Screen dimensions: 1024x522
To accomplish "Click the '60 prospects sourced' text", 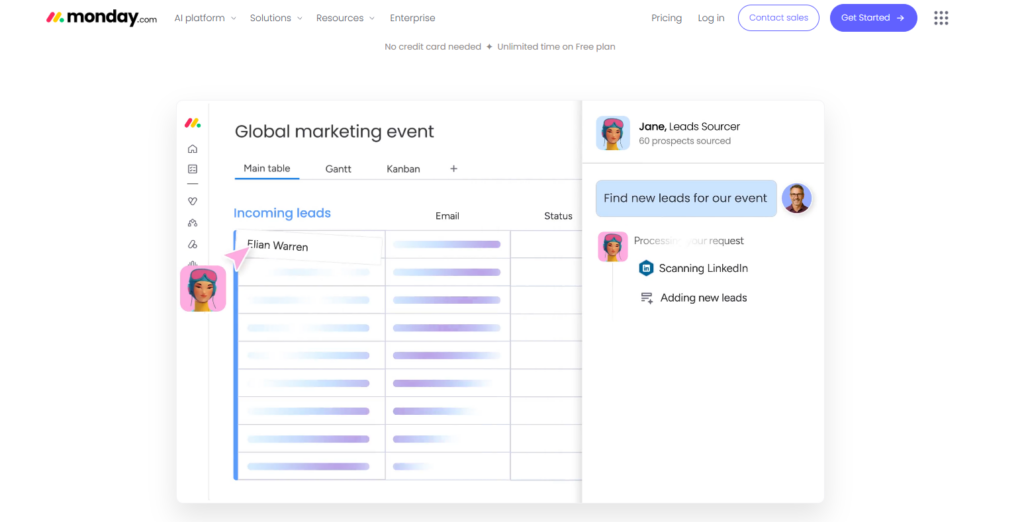I will click(x=684, y=141).
